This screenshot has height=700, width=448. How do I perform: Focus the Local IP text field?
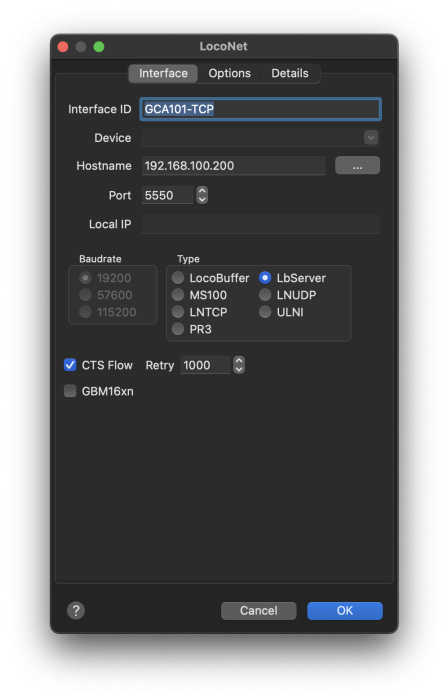261,224
